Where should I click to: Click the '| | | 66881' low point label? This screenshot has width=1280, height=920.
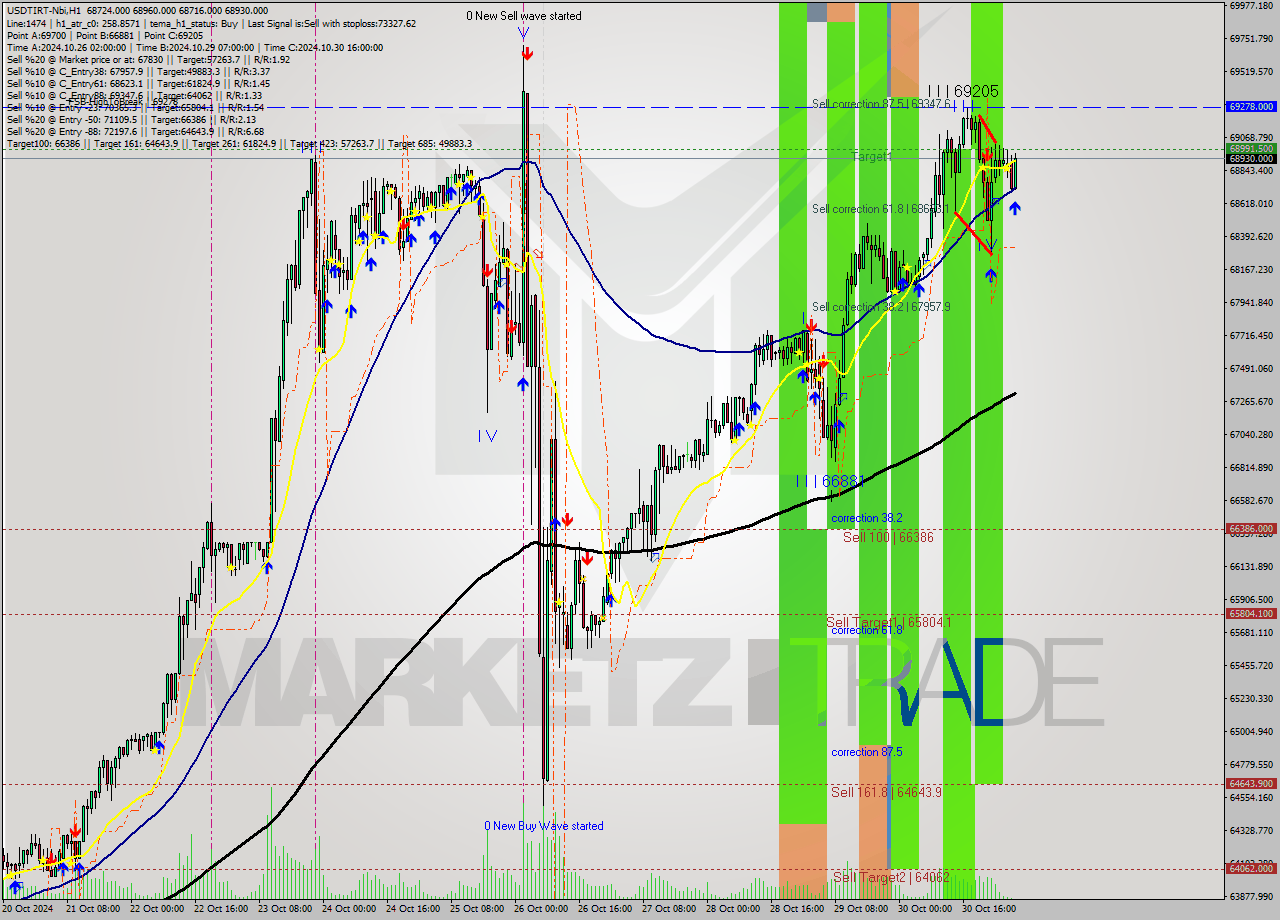point(829,481)
